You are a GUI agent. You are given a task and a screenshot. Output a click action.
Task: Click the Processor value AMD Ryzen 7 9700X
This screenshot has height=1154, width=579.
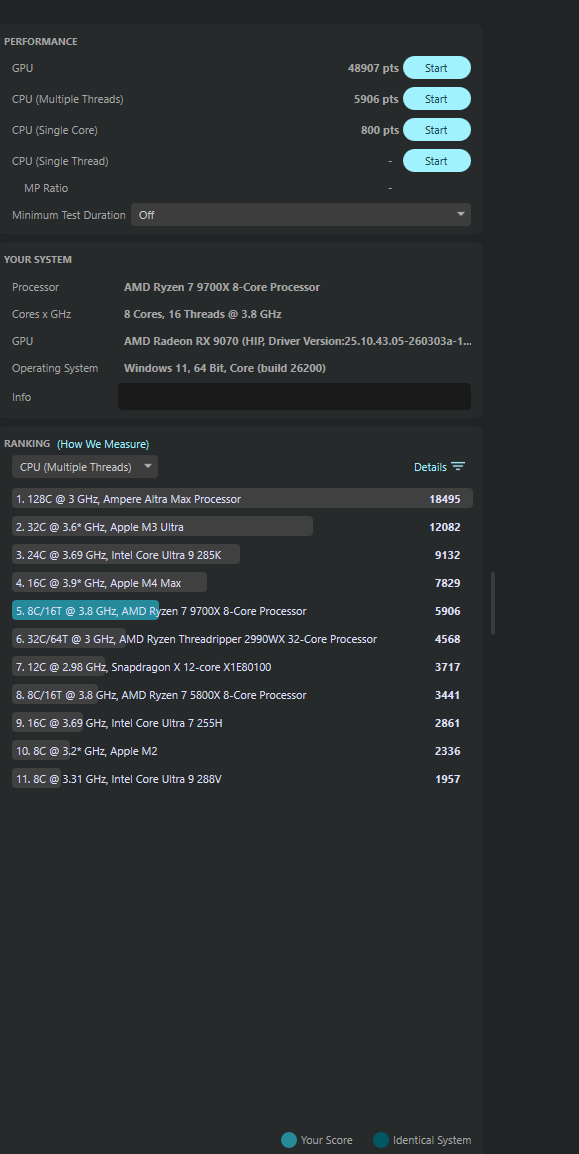coord(221,287)
